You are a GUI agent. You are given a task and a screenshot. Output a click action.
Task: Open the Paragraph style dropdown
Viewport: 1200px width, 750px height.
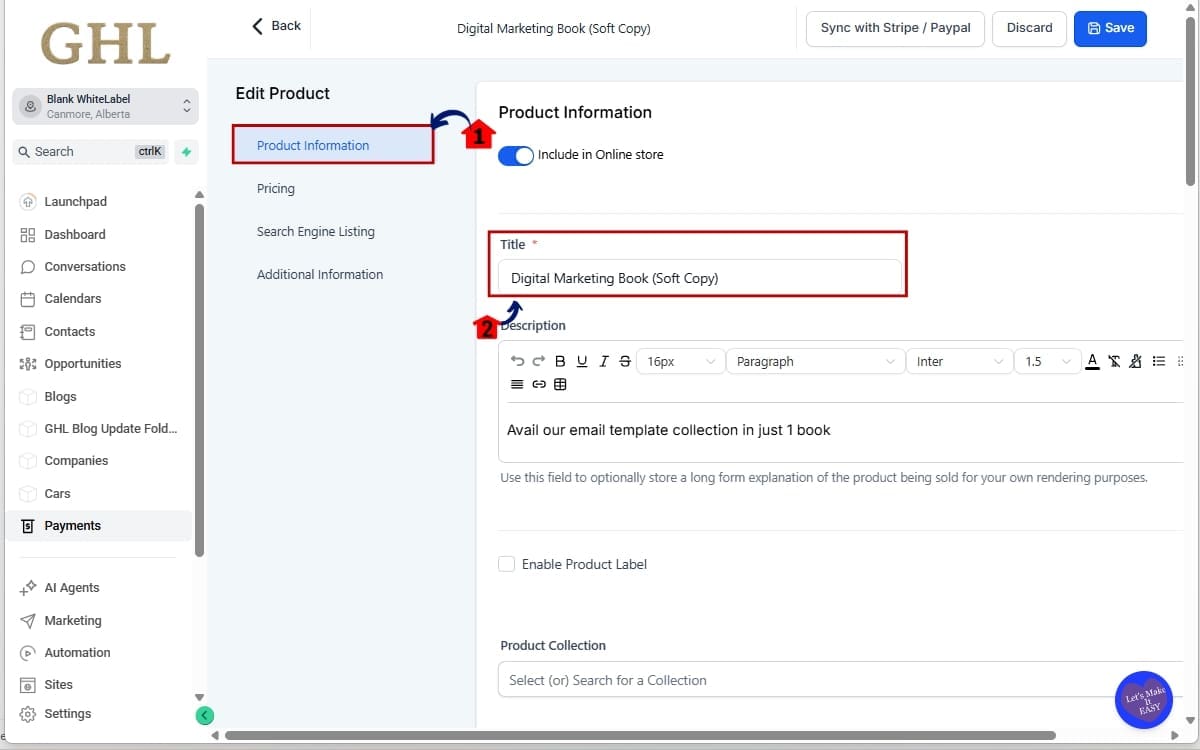coord(815,361)
